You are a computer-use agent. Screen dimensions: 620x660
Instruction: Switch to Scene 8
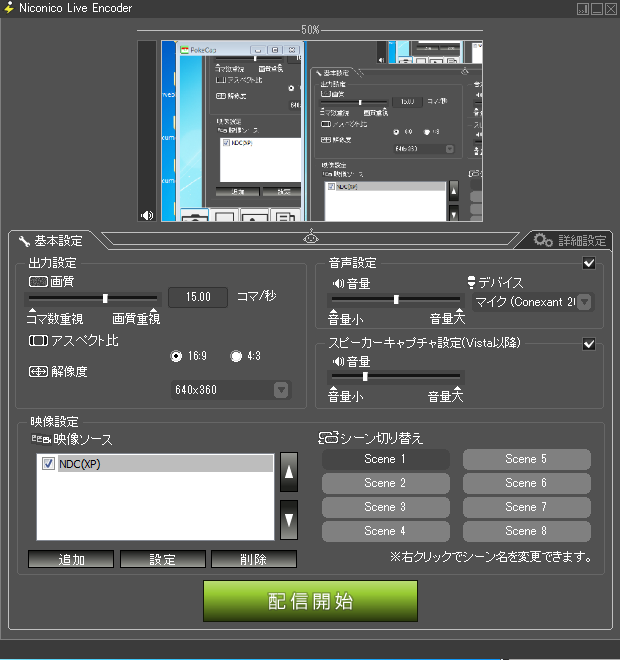tap(527, 531)
